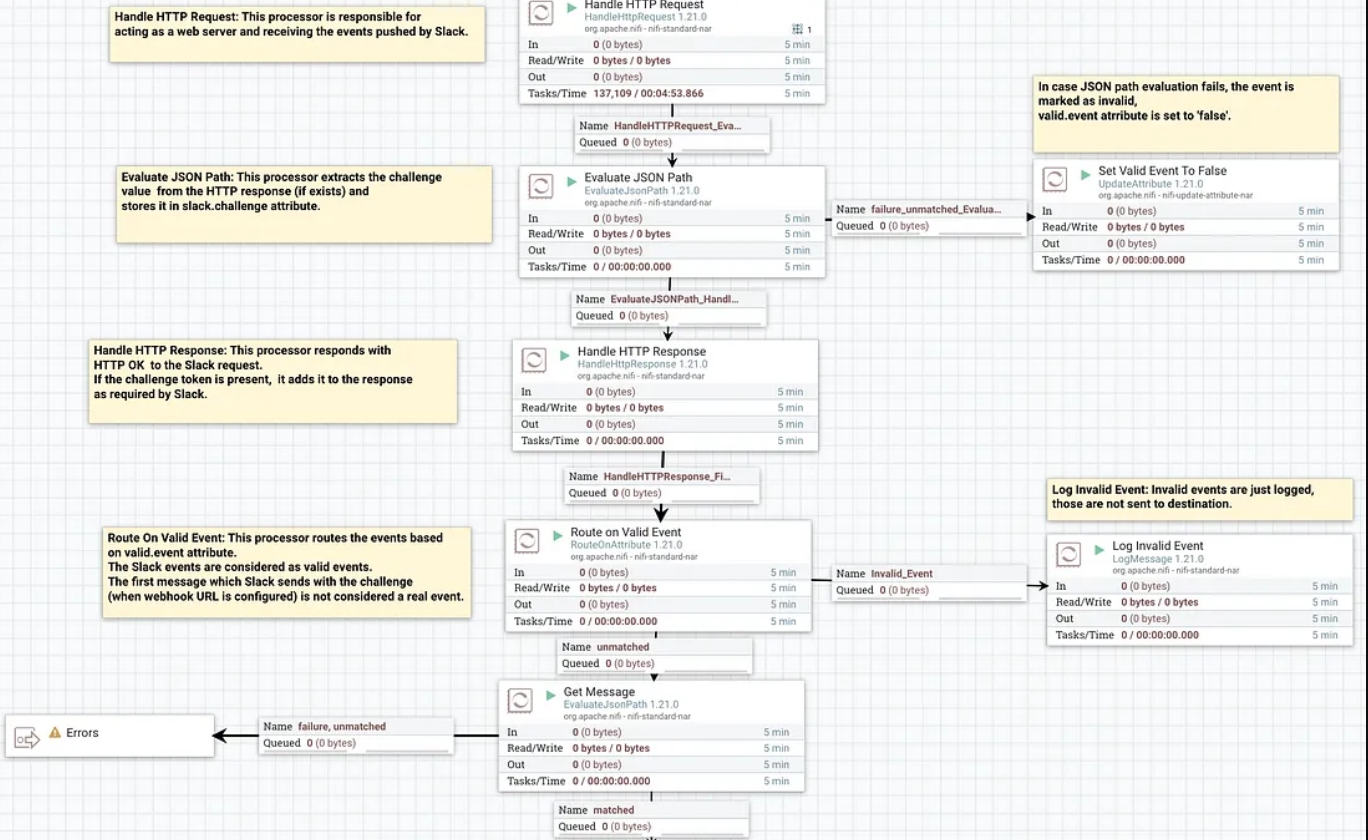Select the yellow note about JSON path evaluation failing
The width and height of the screenshot is (1368, 840).
coord(1186,114)
